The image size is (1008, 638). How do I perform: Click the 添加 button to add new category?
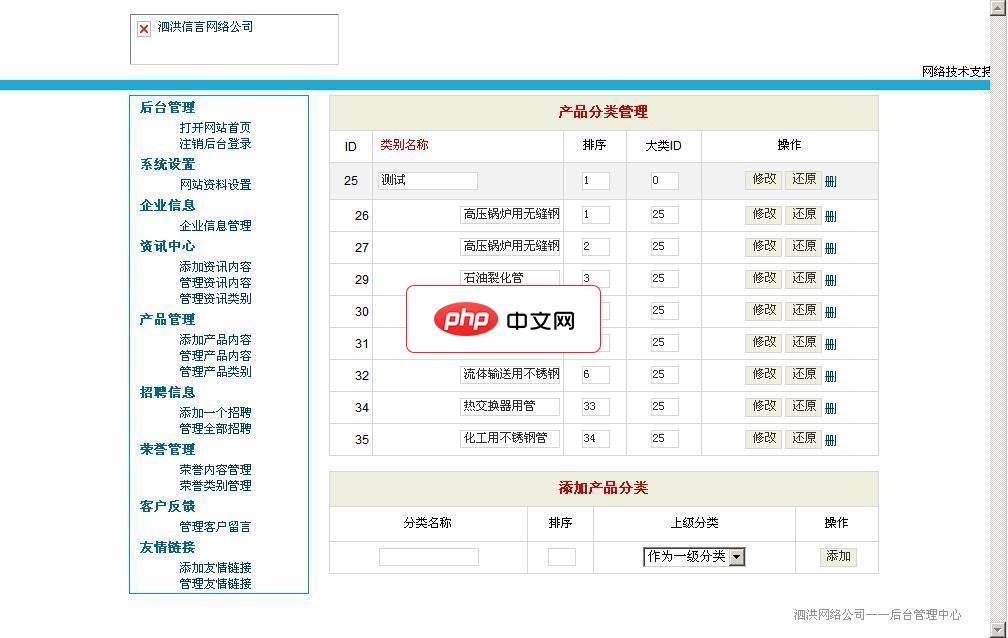pos(837,557)
